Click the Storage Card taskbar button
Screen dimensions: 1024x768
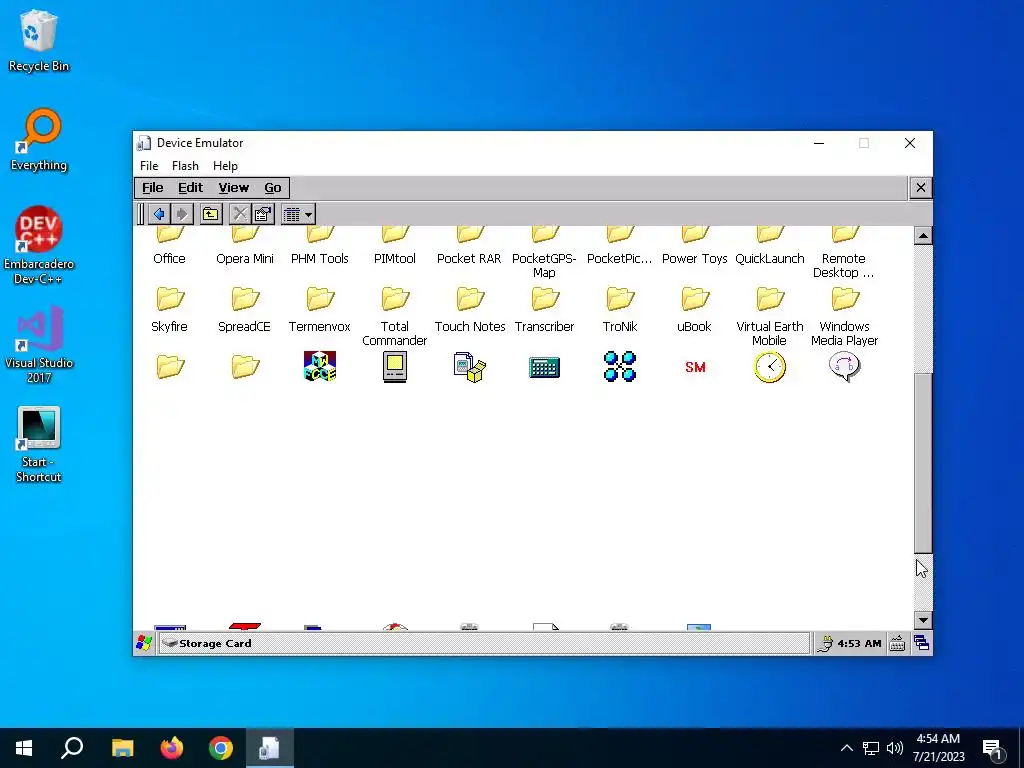coord(484,643)
